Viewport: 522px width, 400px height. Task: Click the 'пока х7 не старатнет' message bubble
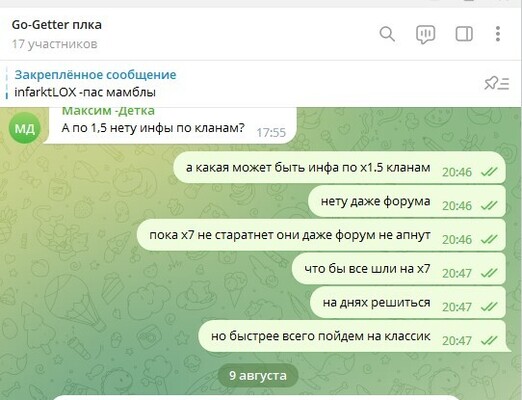click(321, 235)
